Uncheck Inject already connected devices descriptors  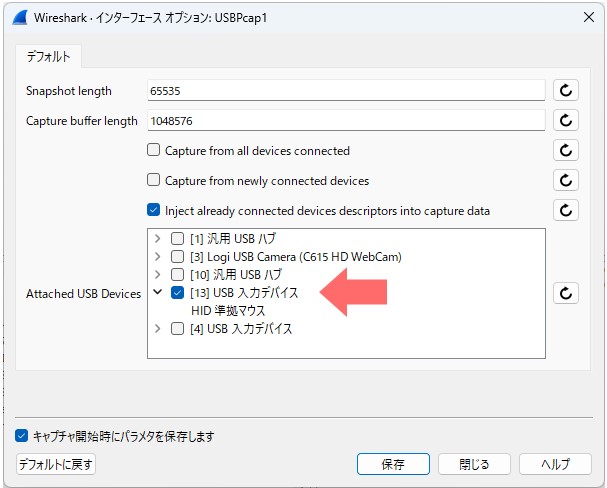tap(154, 211)
